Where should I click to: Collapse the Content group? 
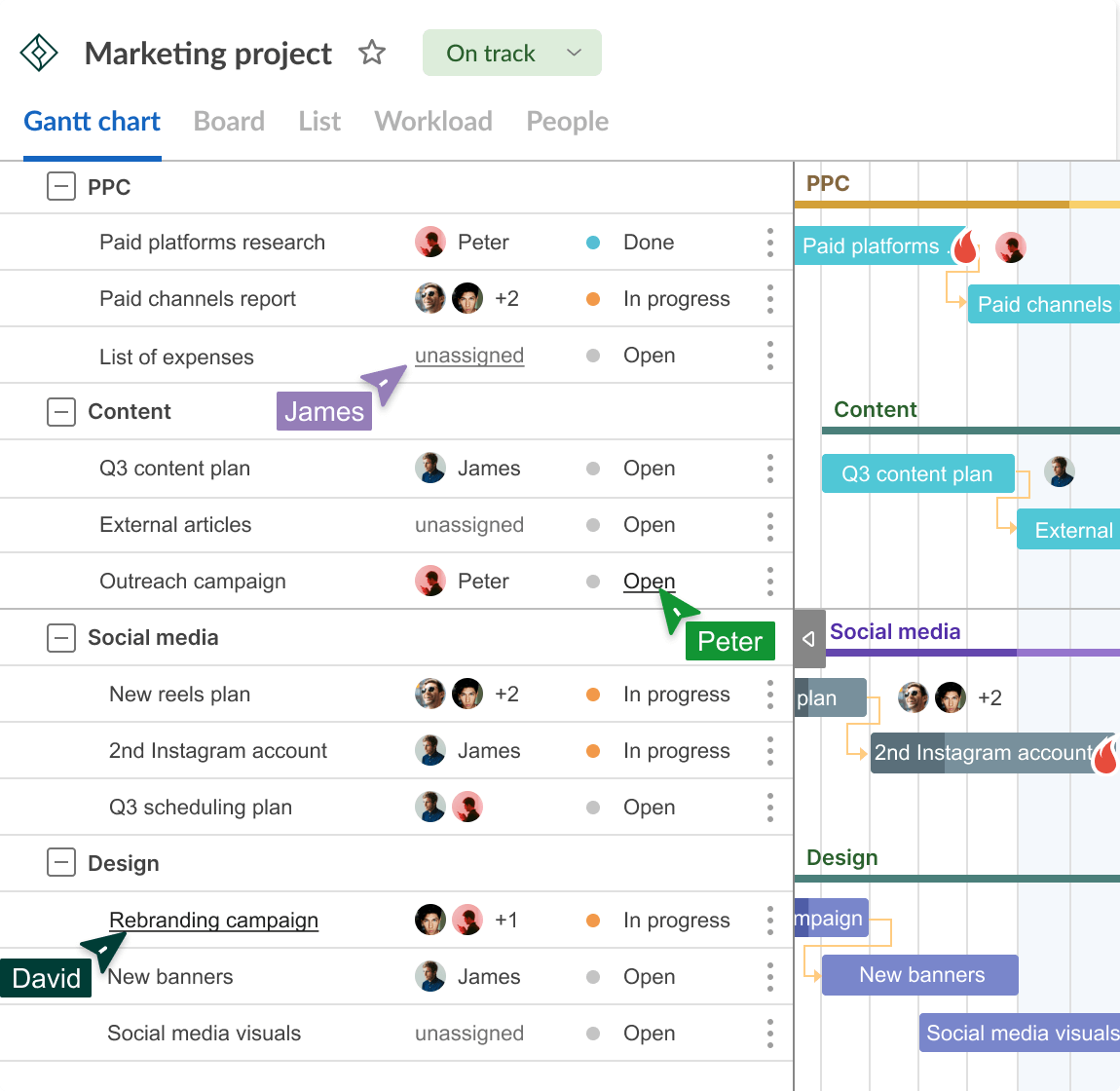[61, 411]
